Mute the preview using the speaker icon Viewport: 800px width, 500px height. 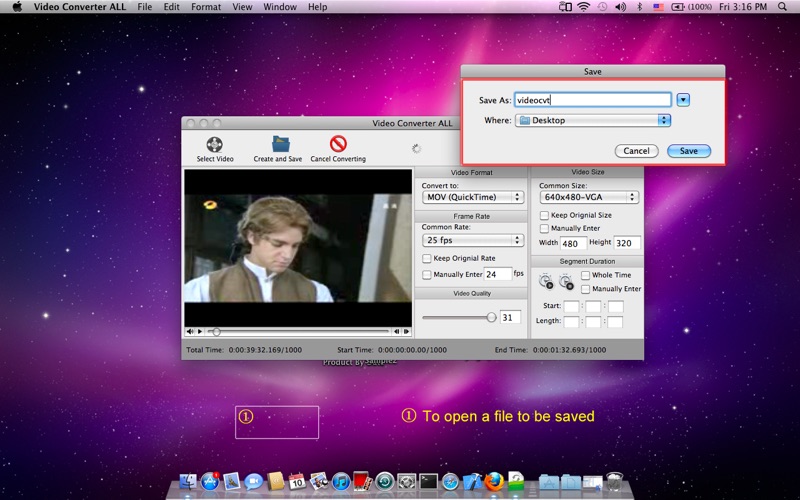tap(190, 332)
